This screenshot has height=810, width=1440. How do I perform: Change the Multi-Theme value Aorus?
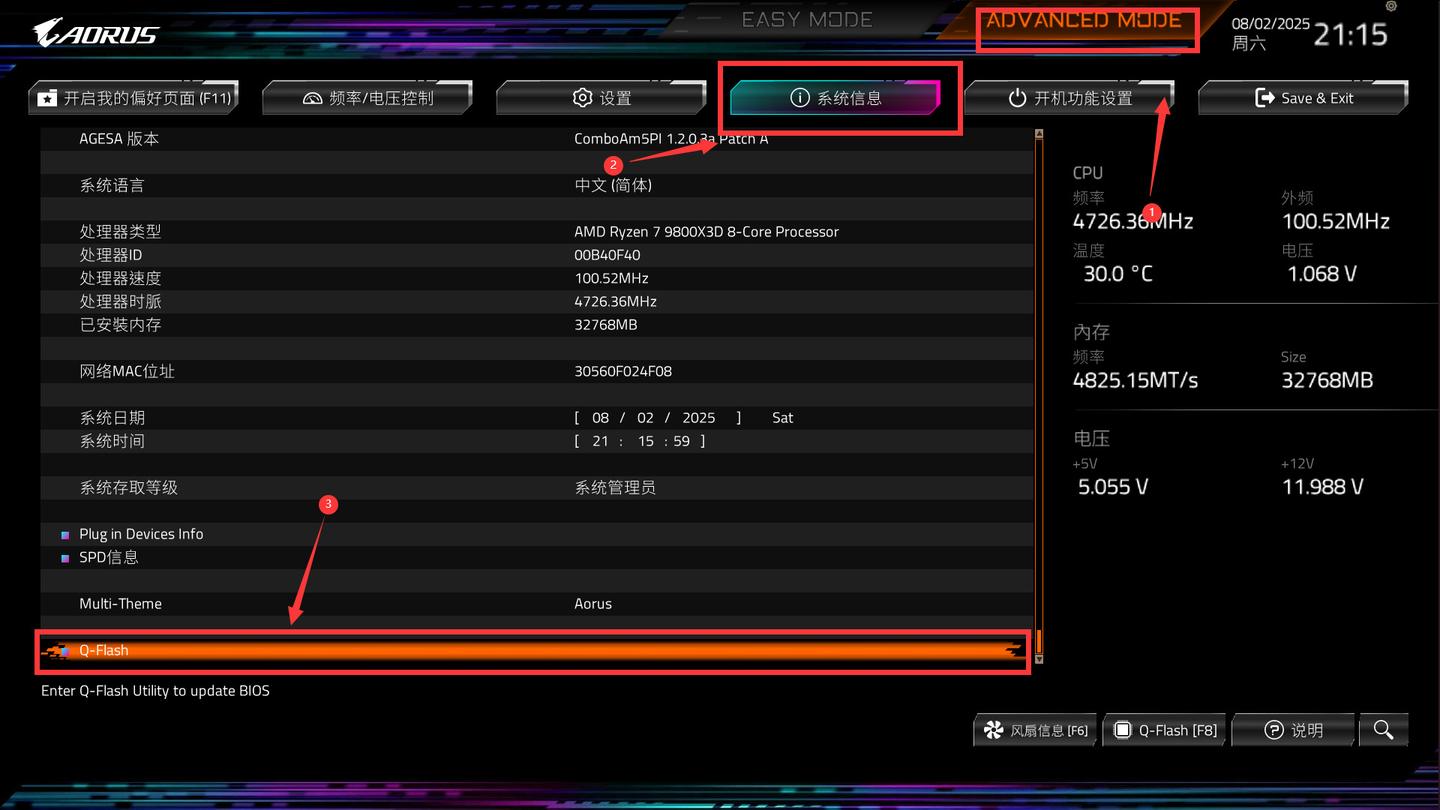[593, 604]
